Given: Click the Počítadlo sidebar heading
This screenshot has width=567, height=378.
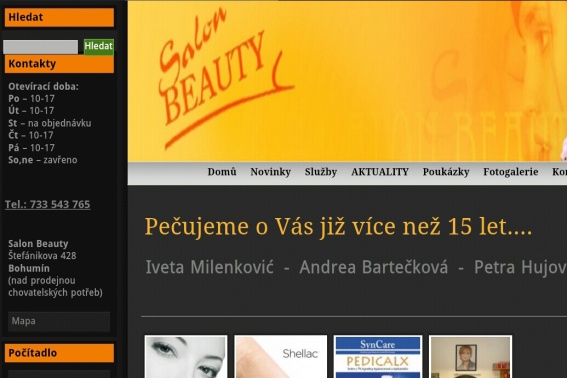Looking at the screenshot, I should (59, 353).
